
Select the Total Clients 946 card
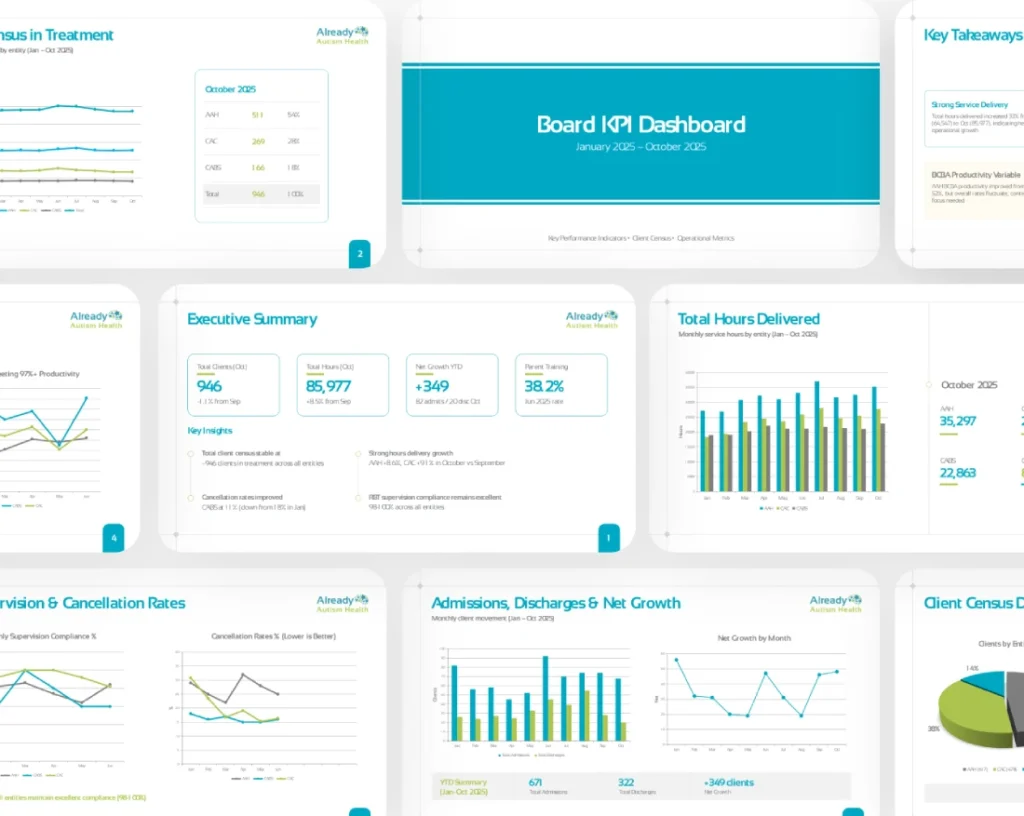point(233,385)
